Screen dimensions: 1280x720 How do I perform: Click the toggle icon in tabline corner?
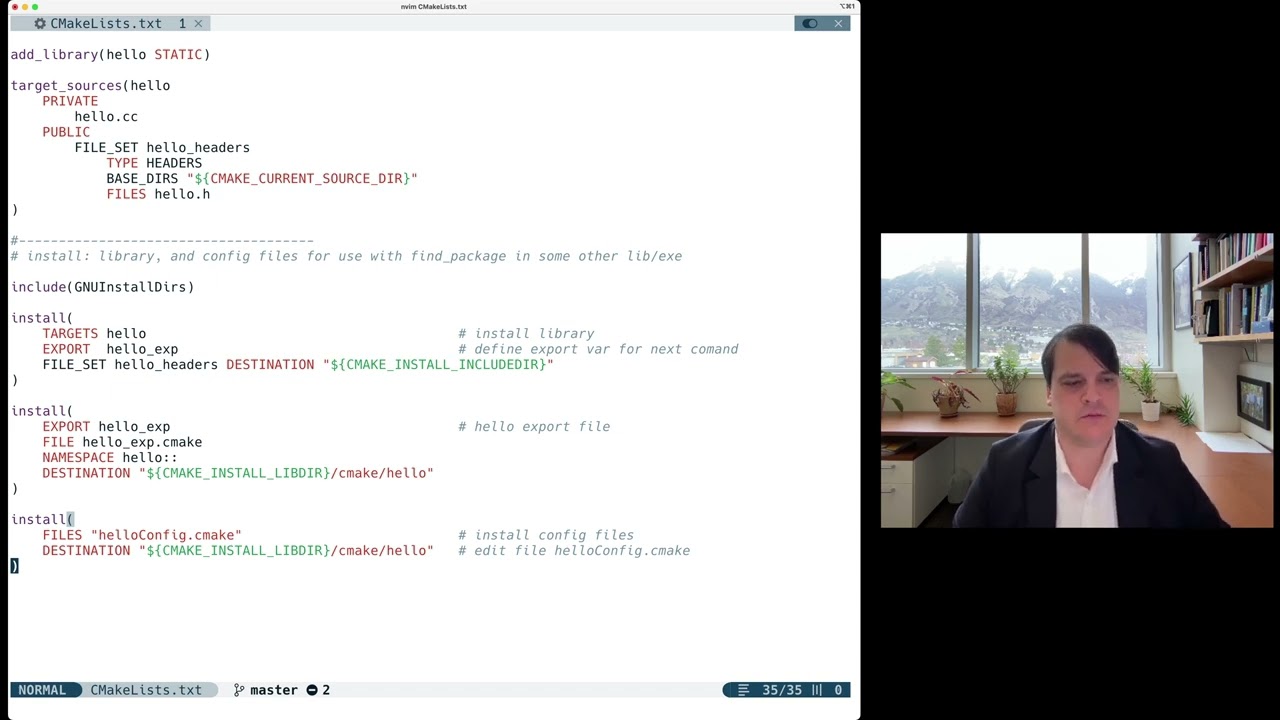click(810, 23)
